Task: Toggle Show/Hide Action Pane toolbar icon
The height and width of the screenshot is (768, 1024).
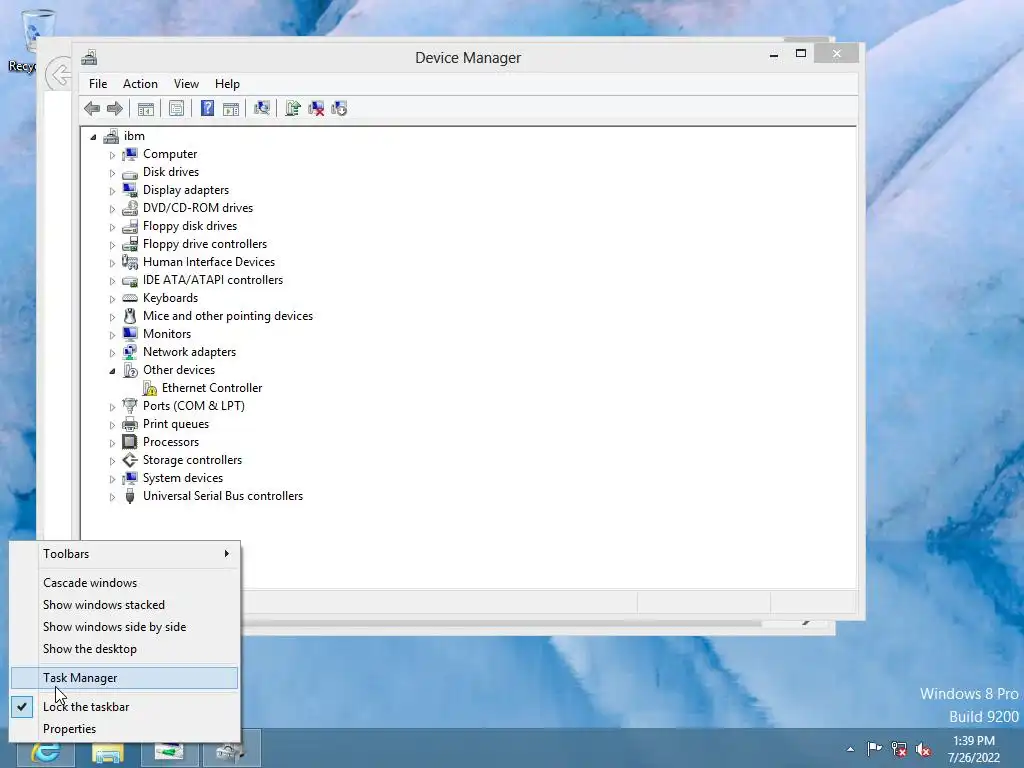Action: click(231, 108)
